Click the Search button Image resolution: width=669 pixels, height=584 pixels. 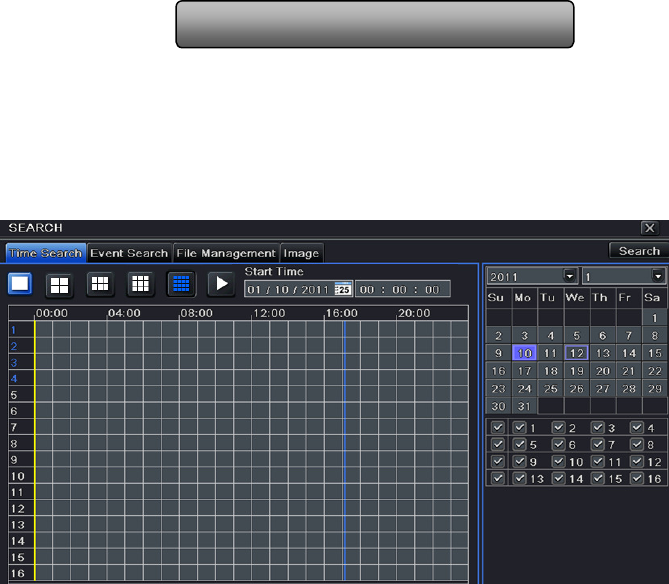tap(638, 251)
